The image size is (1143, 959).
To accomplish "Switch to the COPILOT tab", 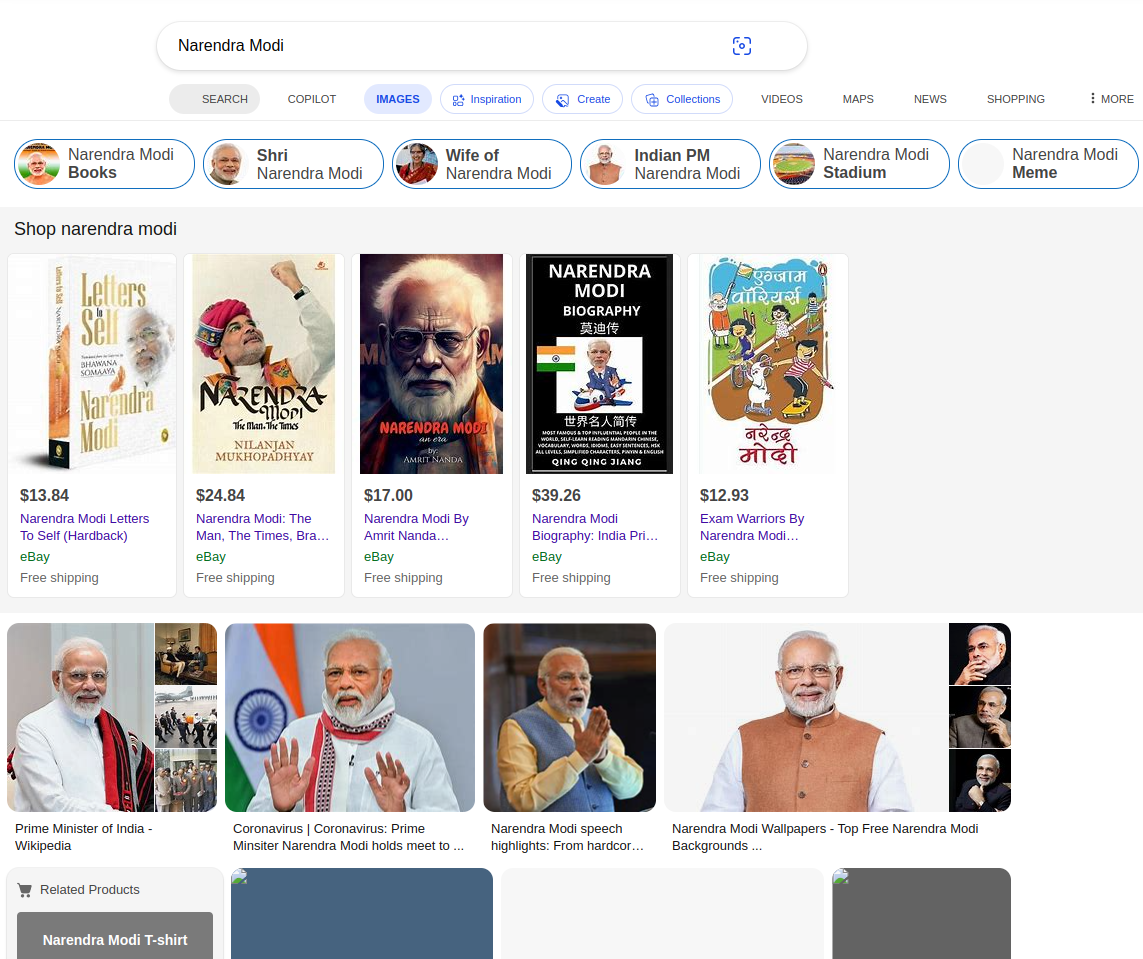I will pos(311,99).
